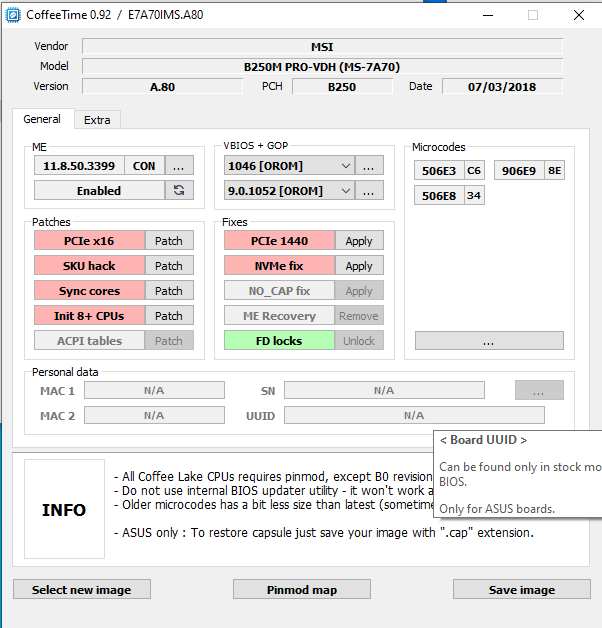This screenshot has height=628, width=602.
Task: Click the CON ME type label
Action: point(144,165)
